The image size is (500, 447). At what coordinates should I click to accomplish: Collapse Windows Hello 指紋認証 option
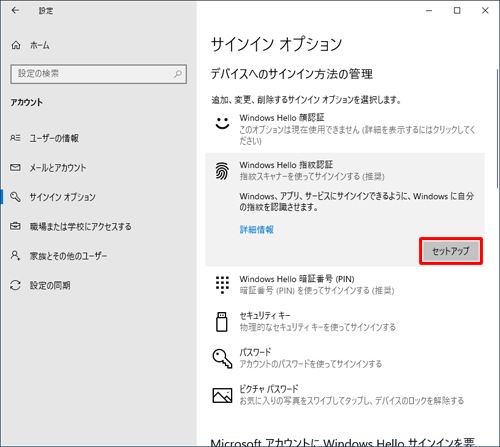coord(345,171)
